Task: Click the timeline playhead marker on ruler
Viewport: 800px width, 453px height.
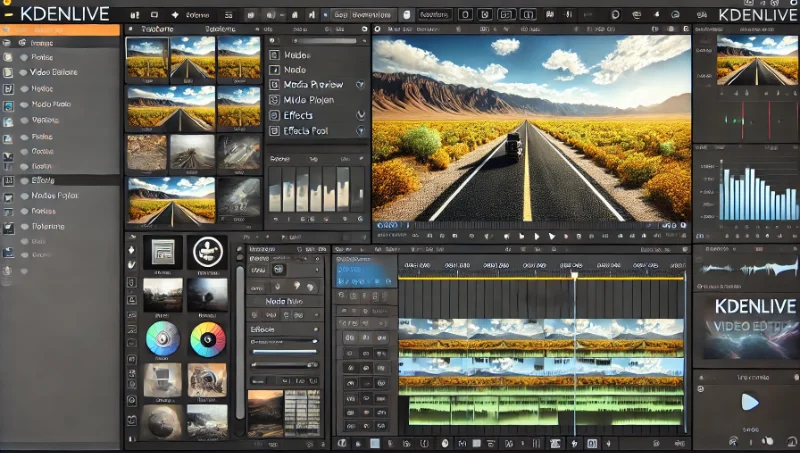Action: 574,276
